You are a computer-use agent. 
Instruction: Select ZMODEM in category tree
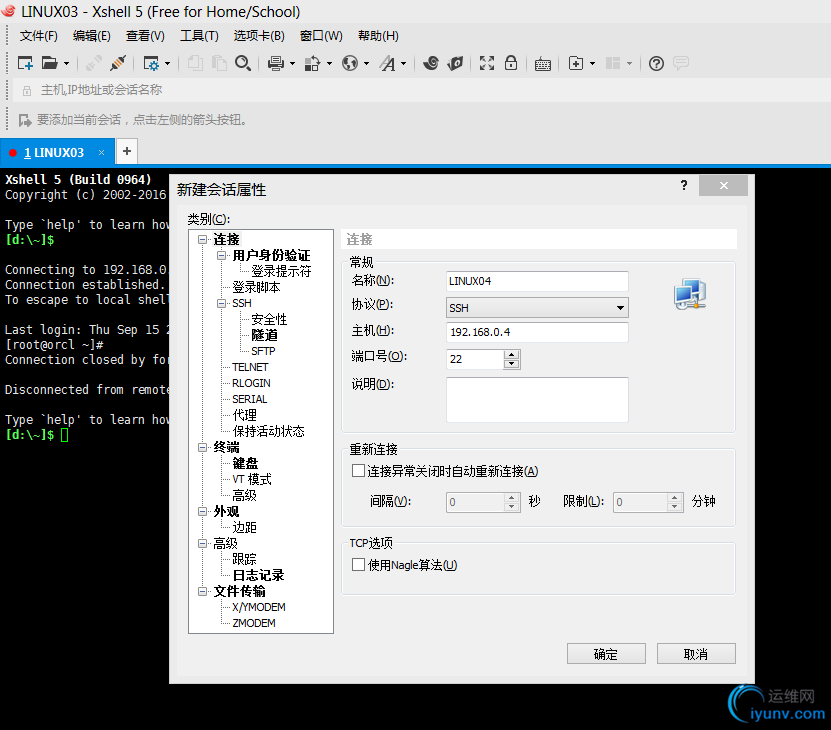tap(254, 623)
